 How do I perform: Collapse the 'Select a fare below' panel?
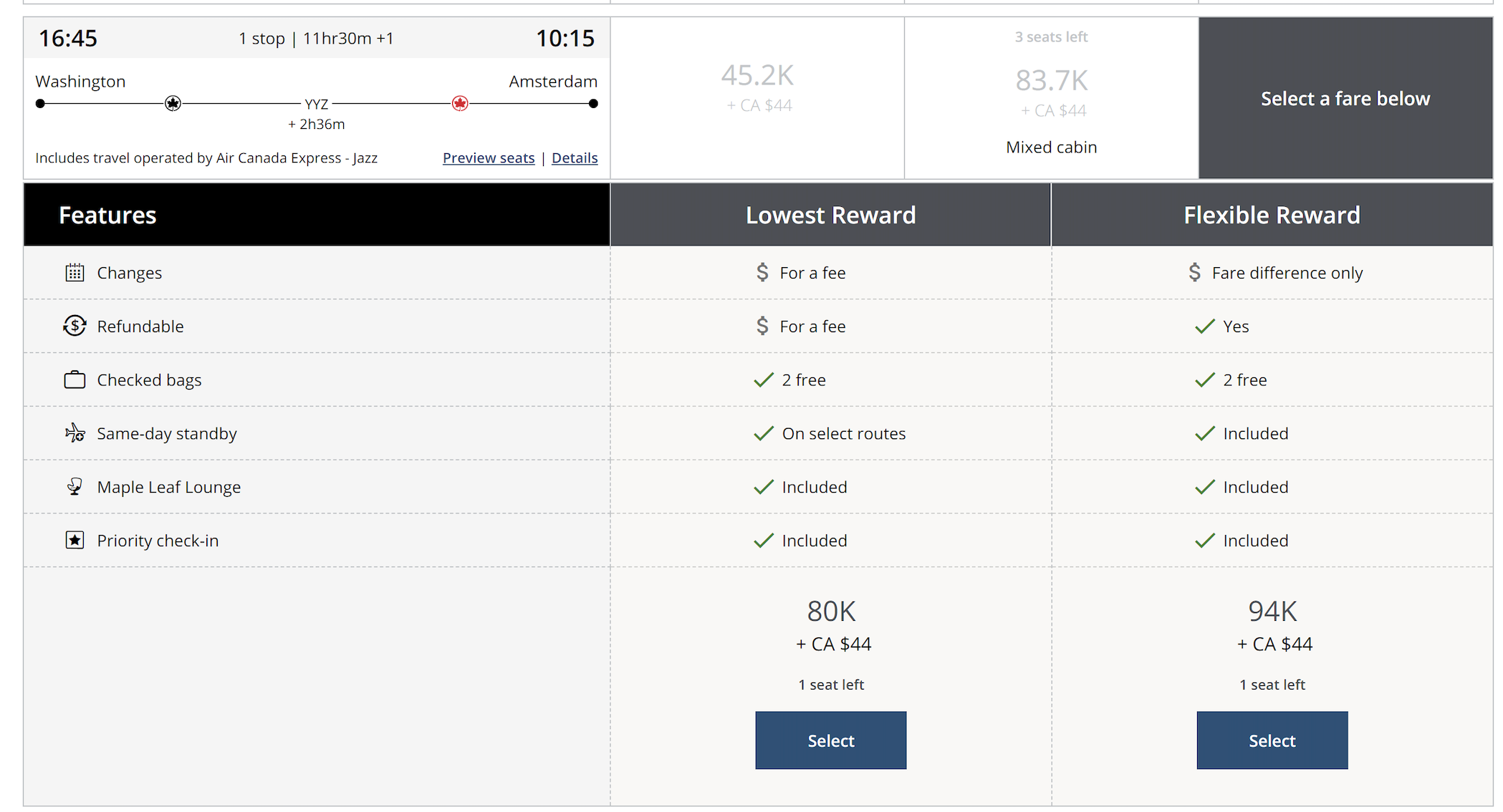1345,98
